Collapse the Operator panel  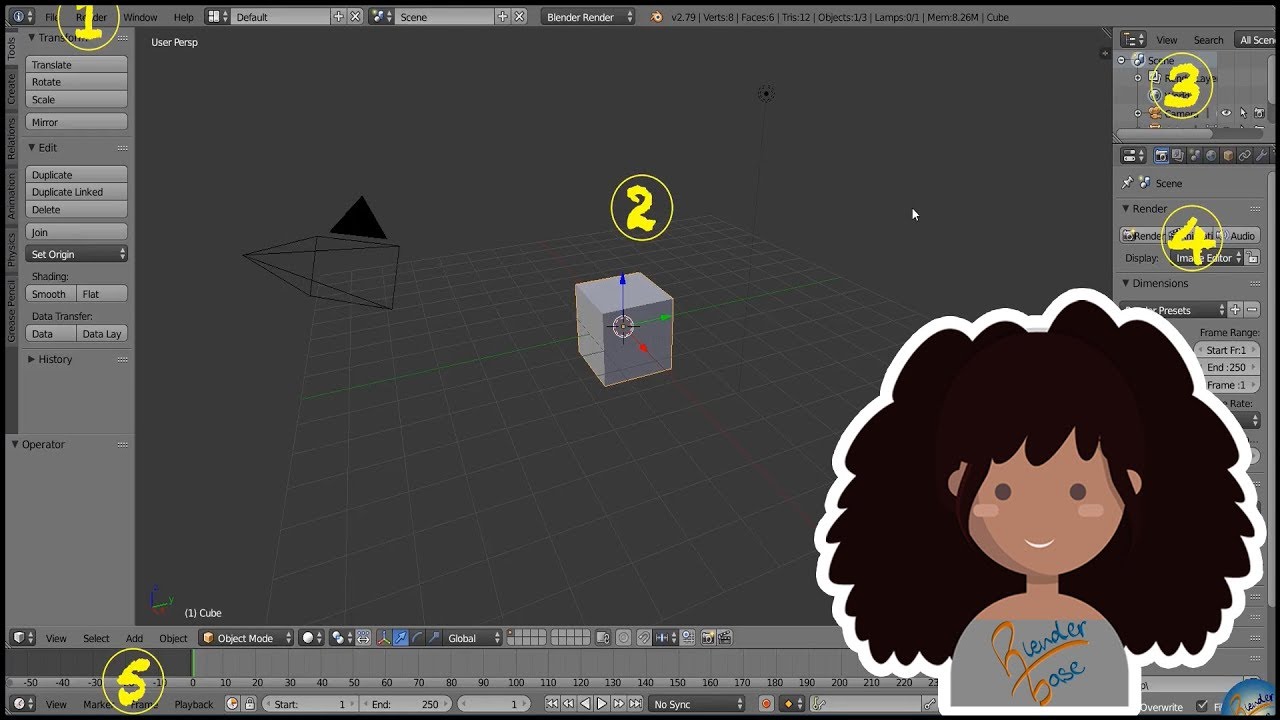pos(15,444)
